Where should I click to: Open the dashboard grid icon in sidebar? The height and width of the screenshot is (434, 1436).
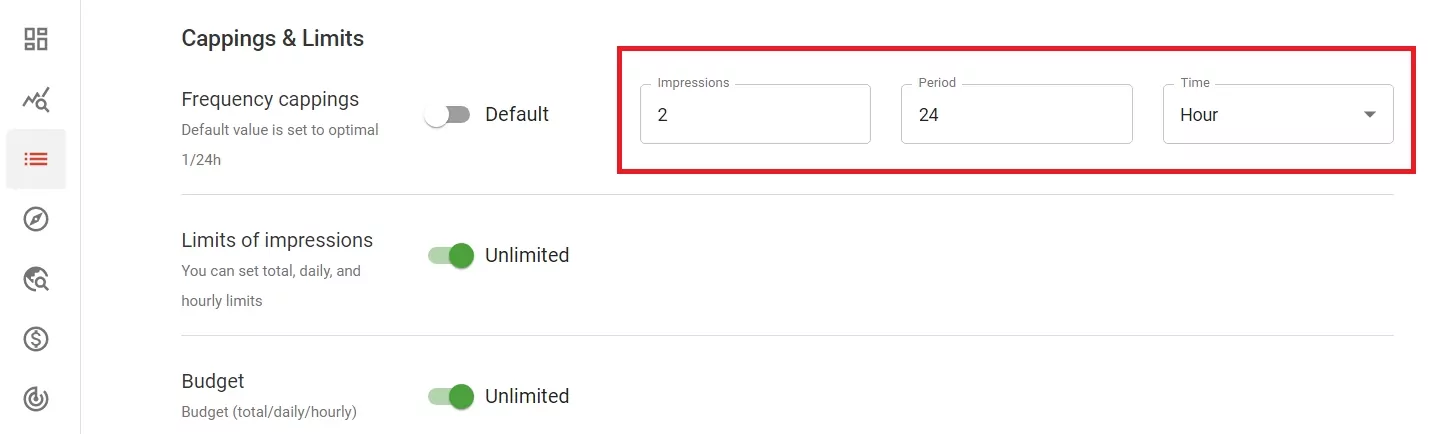coord(36,39)
